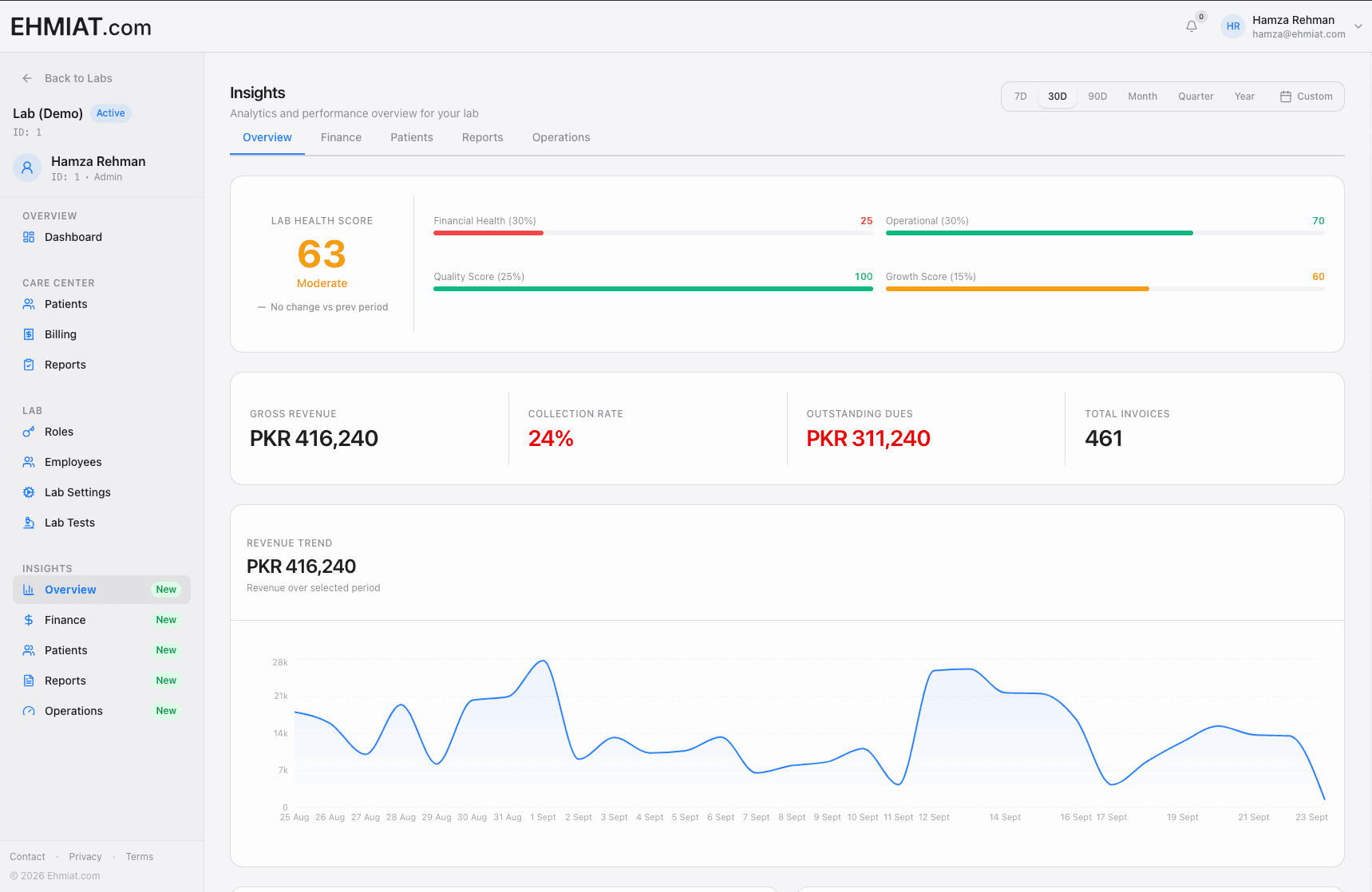Click the Total Invoices 461 value
Viewport: 1372px width, 892px height.
point(1104,438)
